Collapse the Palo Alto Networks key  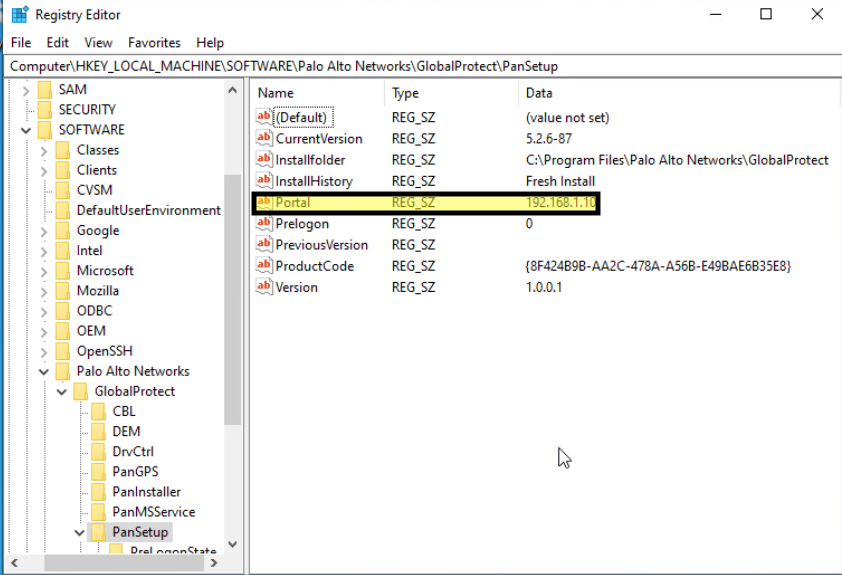pos(43,372)
